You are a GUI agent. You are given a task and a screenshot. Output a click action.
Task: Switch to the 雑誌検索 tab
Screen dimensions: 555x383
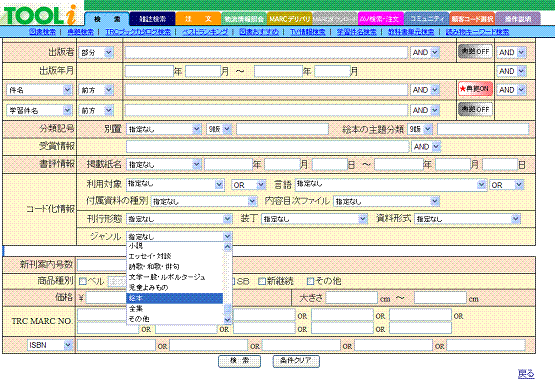pos(152,19)
